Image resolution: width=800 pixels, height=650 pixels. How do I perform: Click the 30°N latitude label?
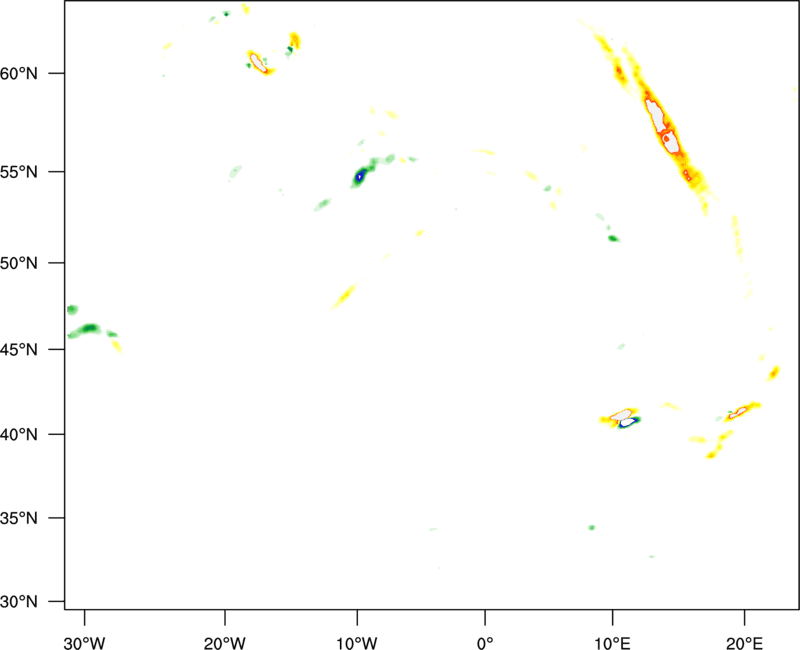(x=19, y=602)
